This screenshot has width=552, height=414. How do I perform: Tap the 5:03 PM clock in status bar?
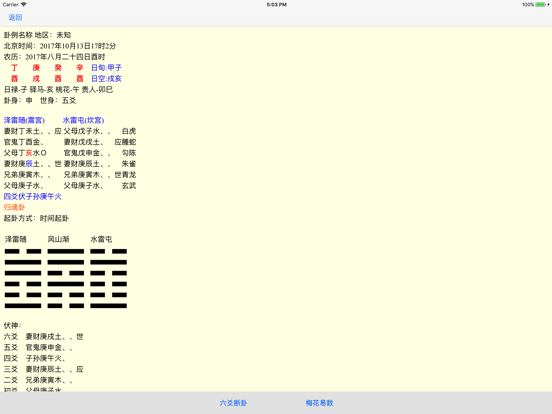[276, 5]
